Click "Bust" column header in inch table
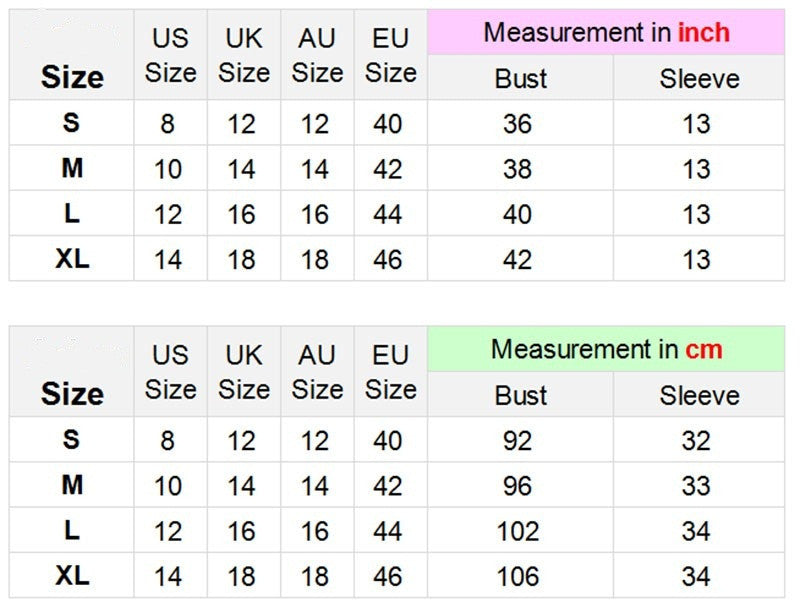800x608 pixels. point(521,79)
